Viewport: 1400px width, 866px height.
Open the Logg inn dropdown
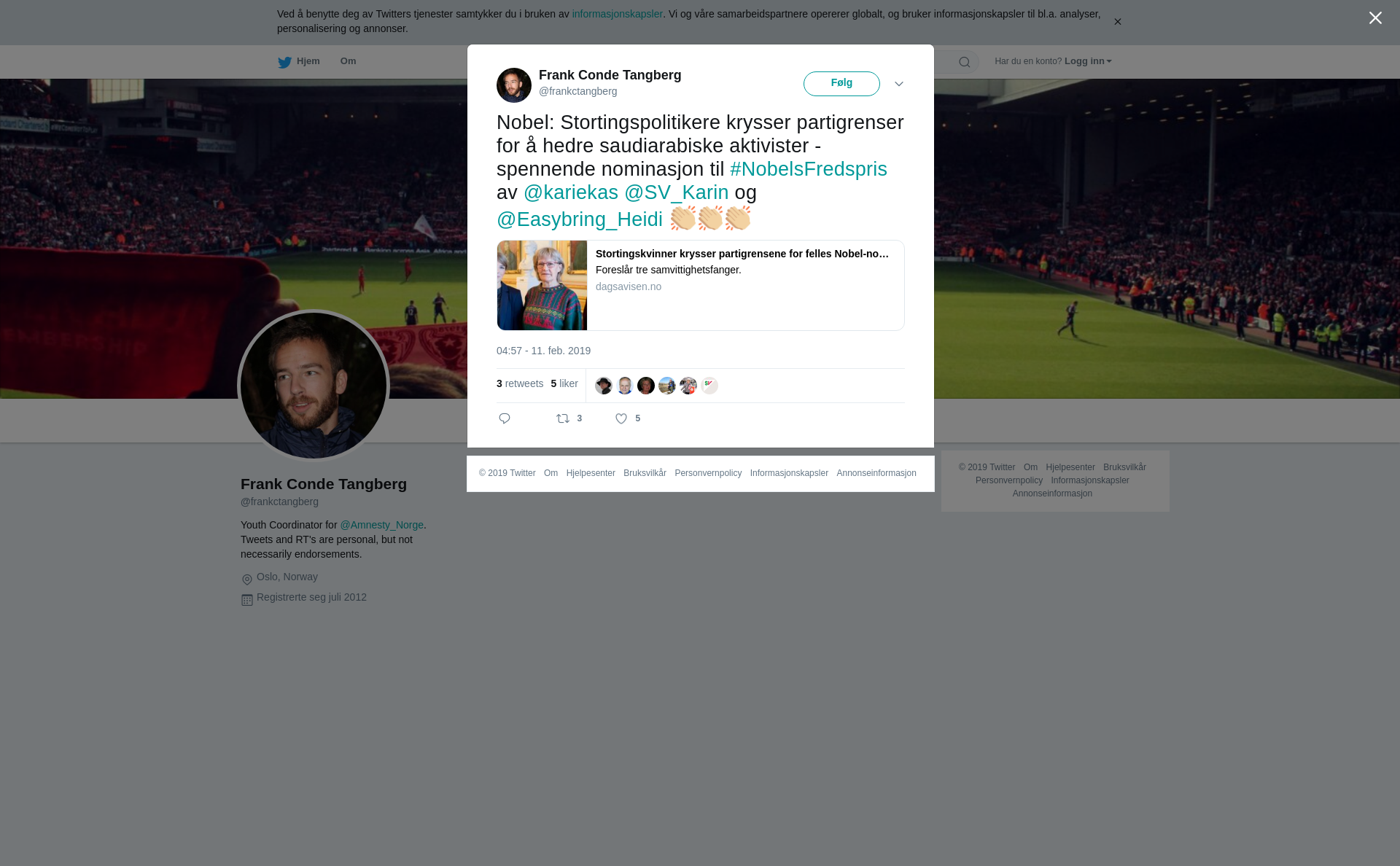[1088, 61]
